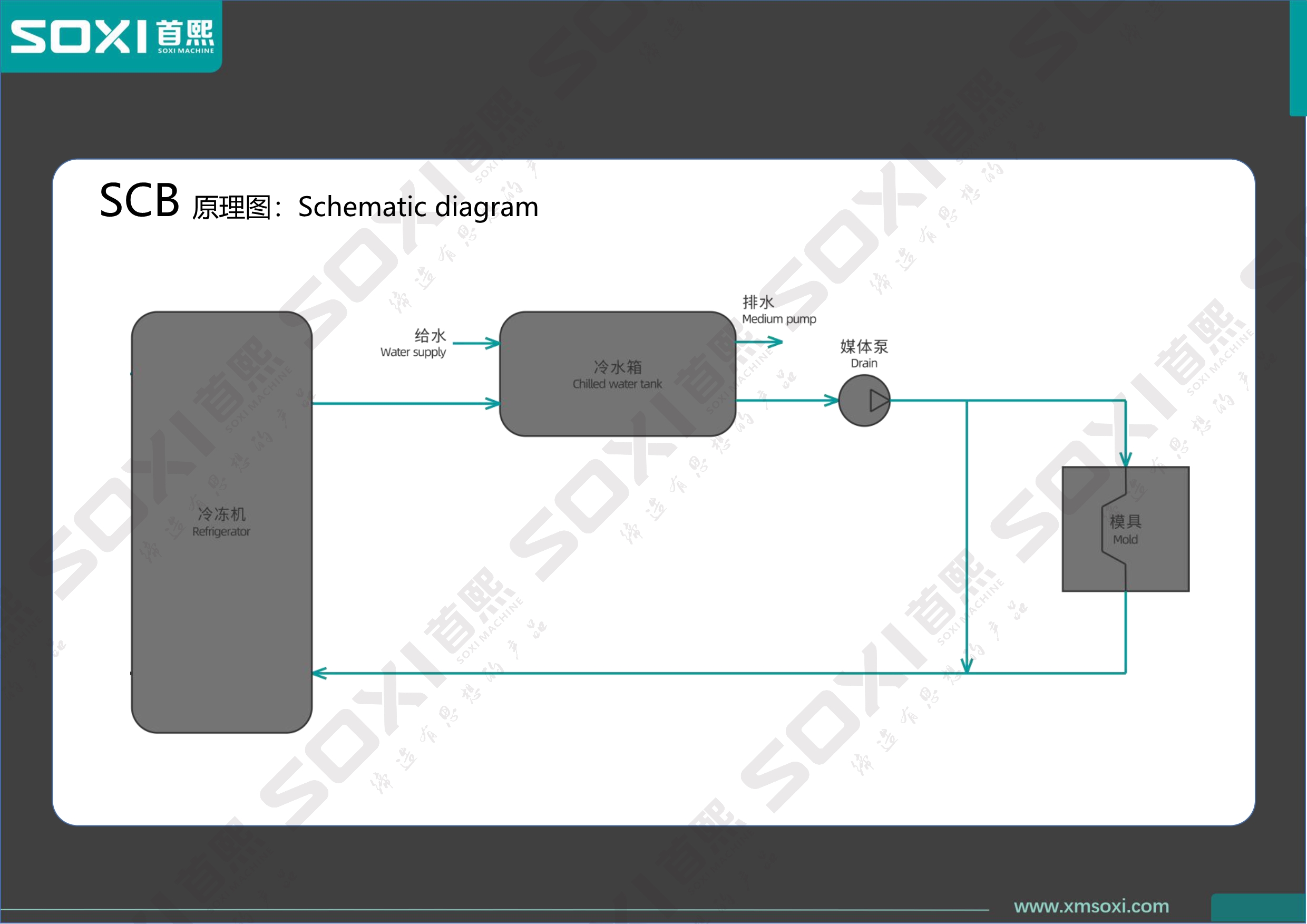Click the SOXI Machine logo
This screenshot has width=1307, height=924.
click(112, 36)
